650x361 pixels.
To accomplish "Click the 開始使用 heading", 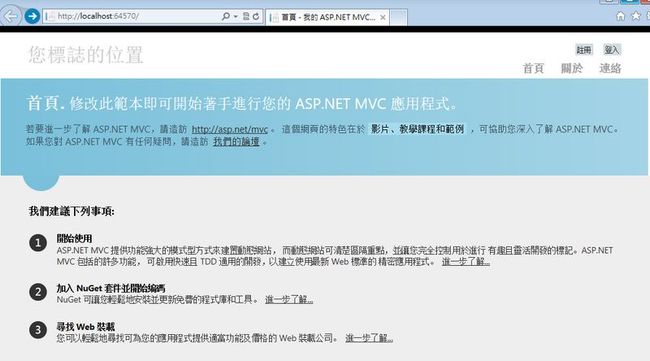I will (x=74, y=238).
